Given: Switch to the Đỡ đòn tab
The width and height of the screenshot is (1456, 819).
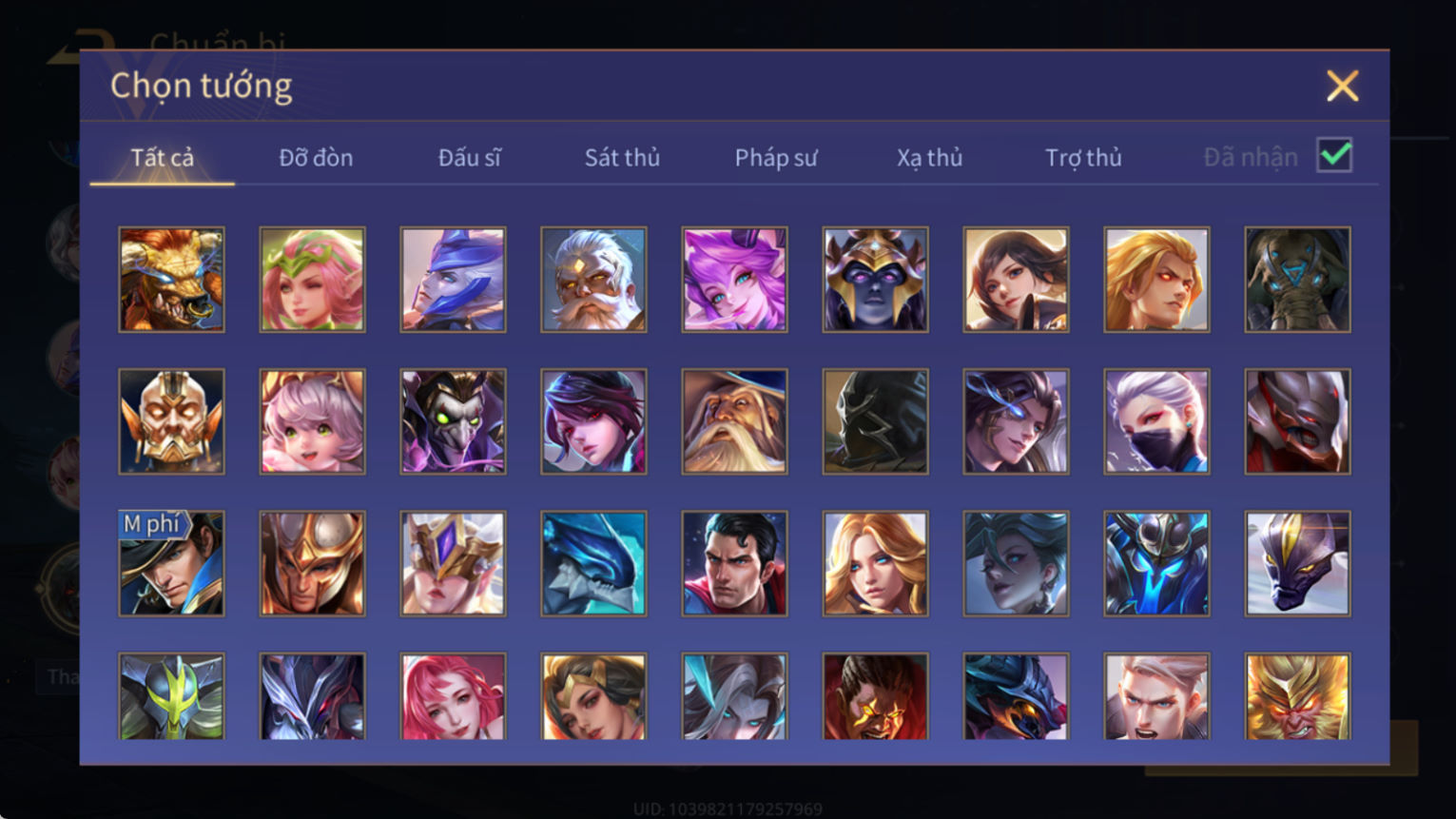Looking at the screenshot, I should coord(316,157).
